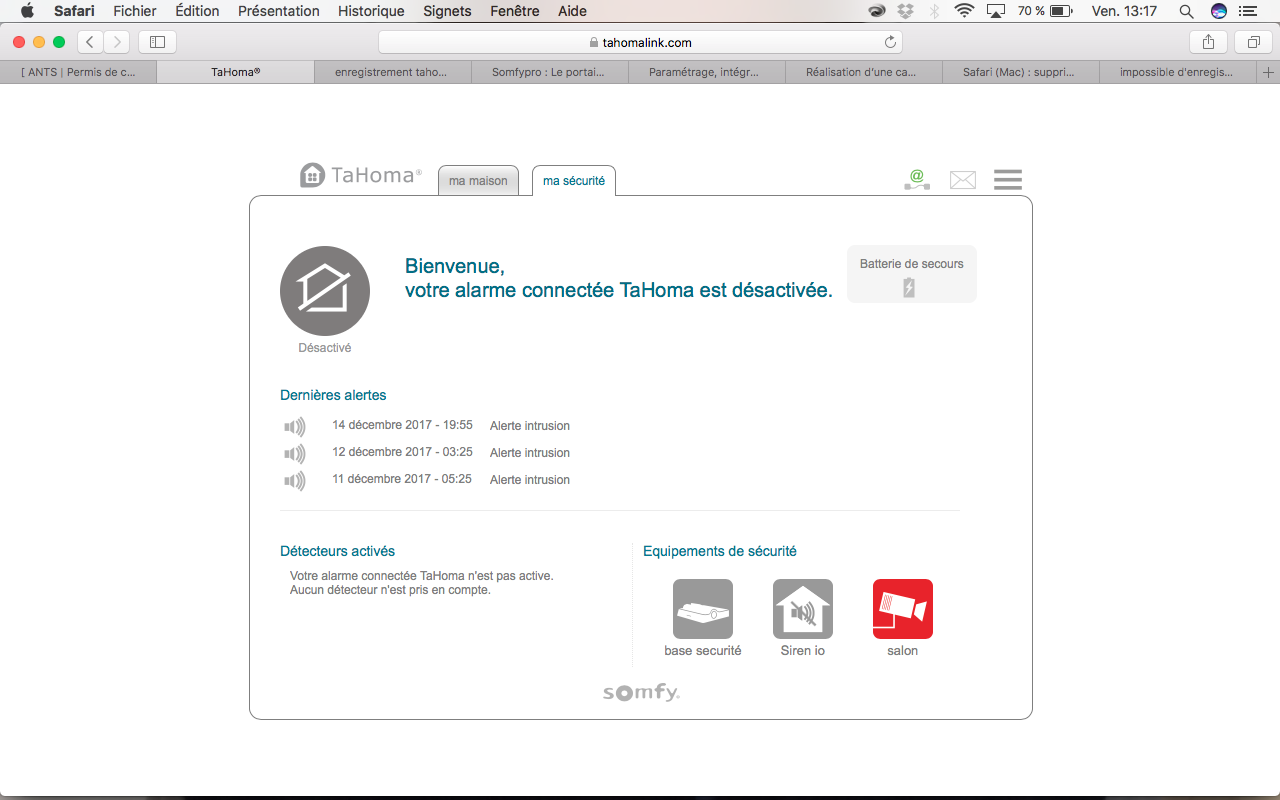Toggle the Safari sidebar button

click(x=157, y=42)
